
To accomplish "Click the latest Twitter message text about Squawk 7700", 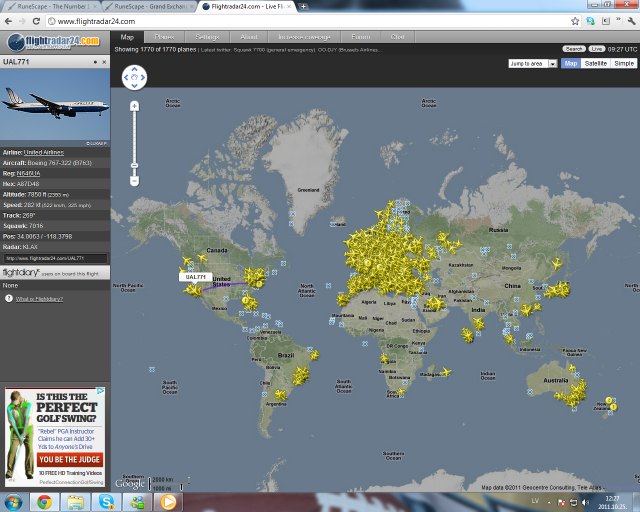I will click(x=292, y=50).
